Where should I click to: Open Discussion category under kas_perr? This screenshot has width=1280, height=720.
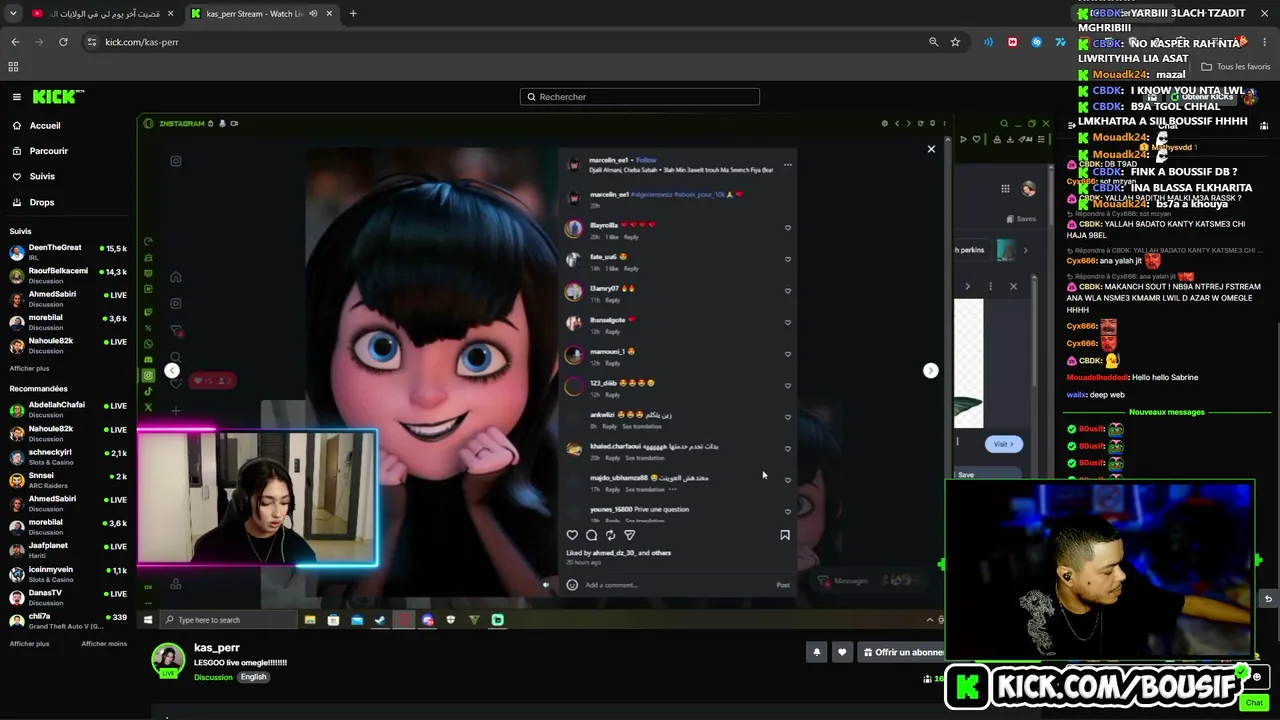[213, 677]
